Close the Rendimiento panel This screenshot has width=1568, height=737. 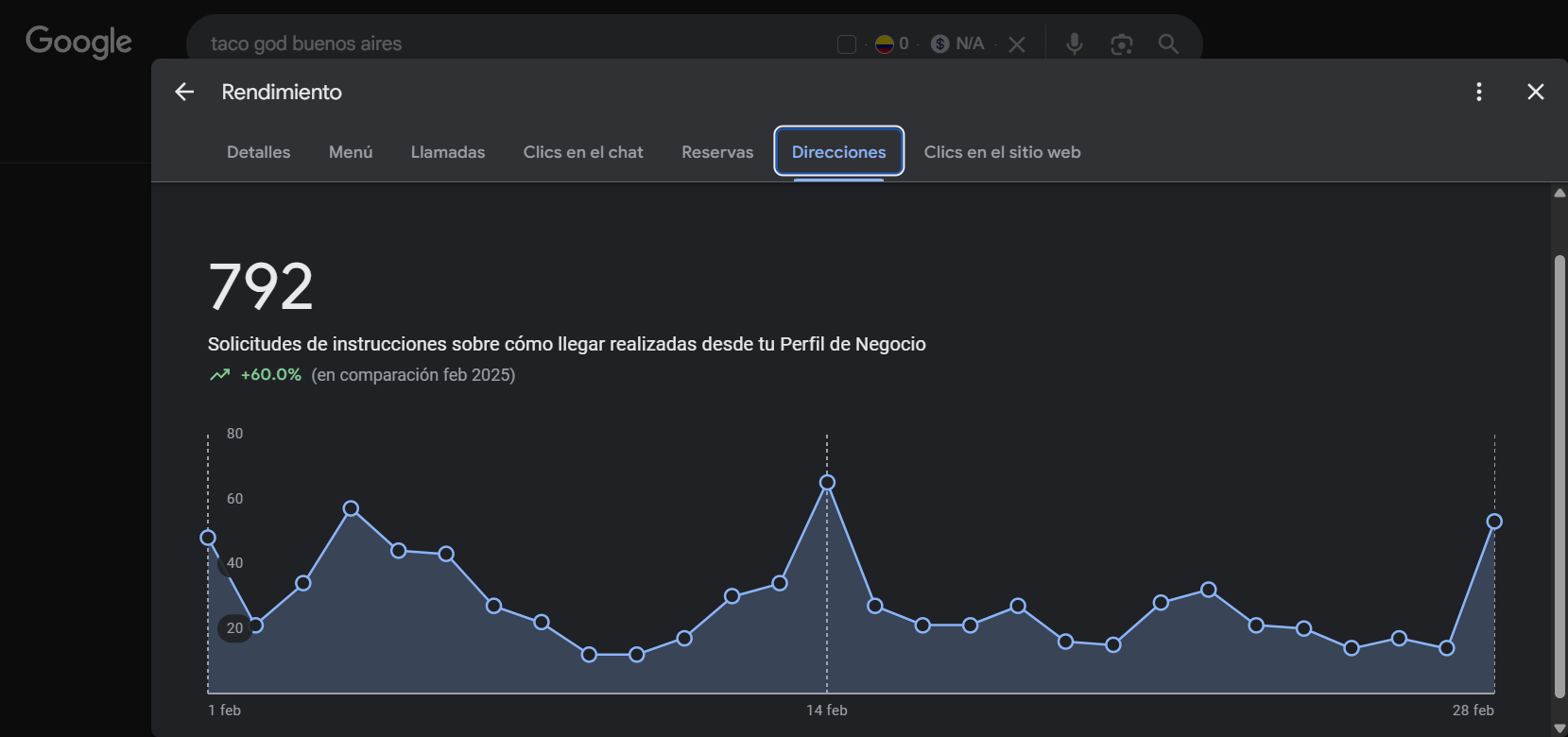coord(1536,92)
